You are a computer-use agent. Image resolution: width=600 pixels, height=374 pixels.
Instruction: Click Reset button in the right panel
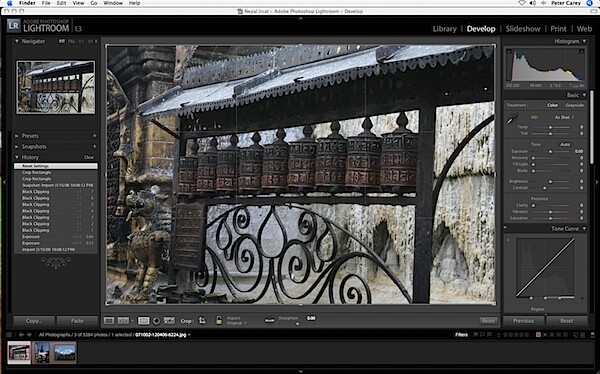(x=567, y=321)
